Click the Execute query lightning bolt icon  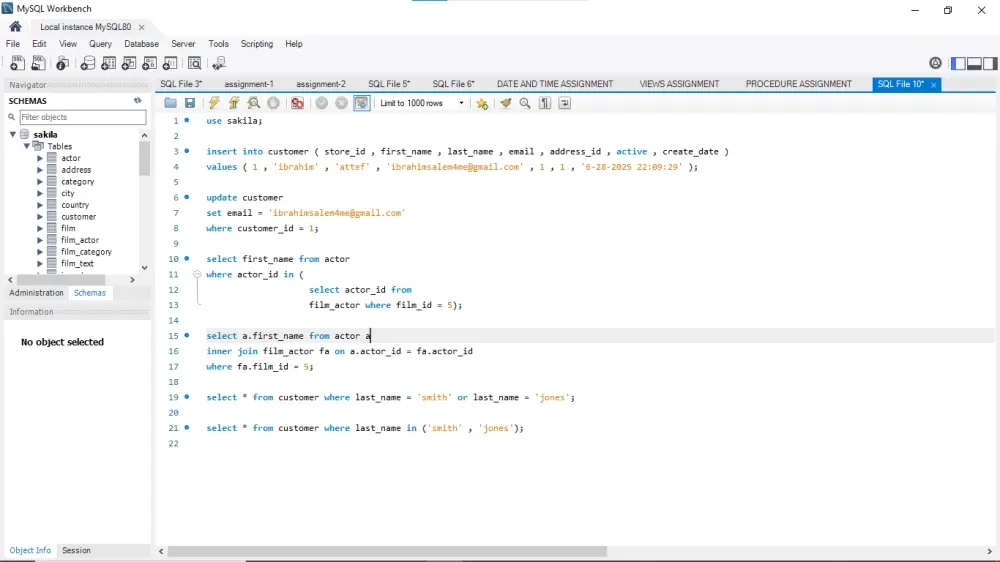click(x=214, y=103)
